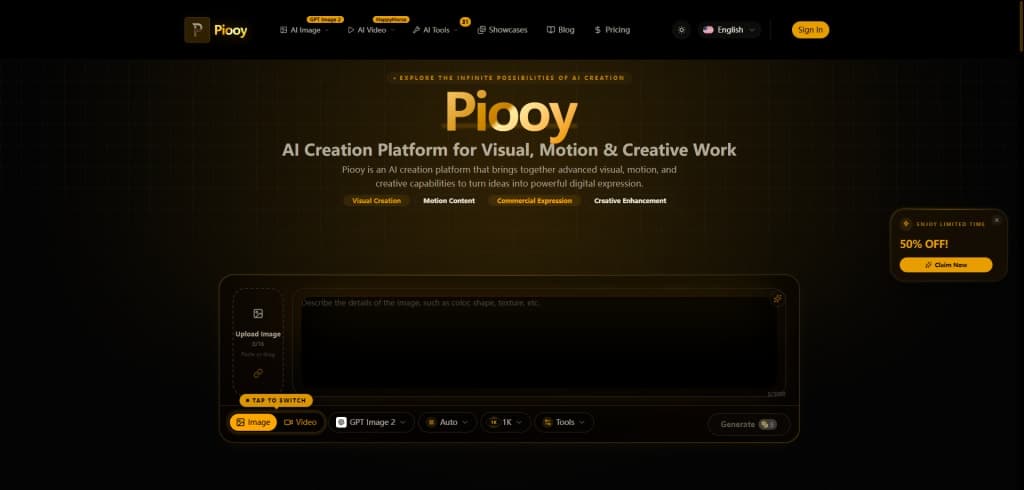The width and height of the screenshot is (1024, 490).
Task: Click the Tap to Switch tooltip badge
Action: 276,400
